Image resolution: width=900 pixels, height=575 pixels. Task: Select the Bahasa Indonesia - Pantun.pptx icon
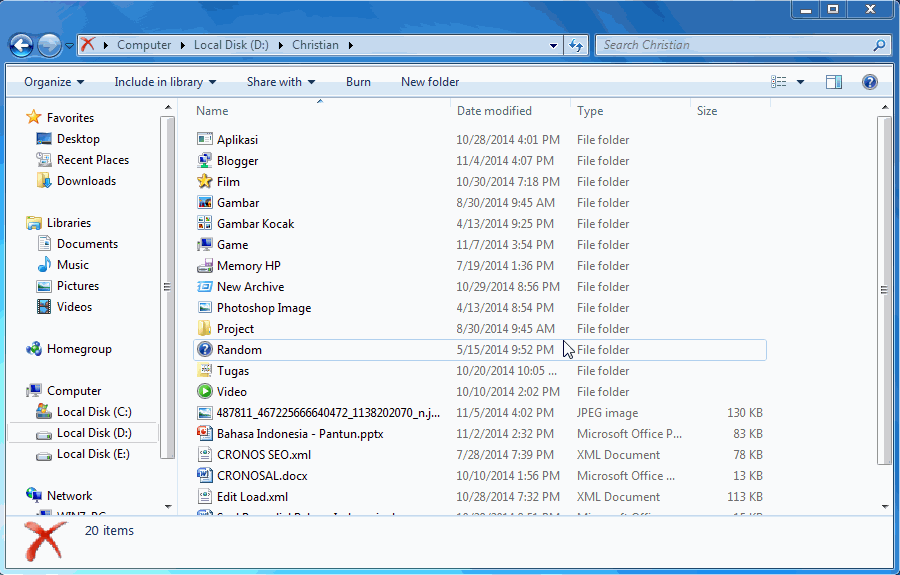[204, 434]
